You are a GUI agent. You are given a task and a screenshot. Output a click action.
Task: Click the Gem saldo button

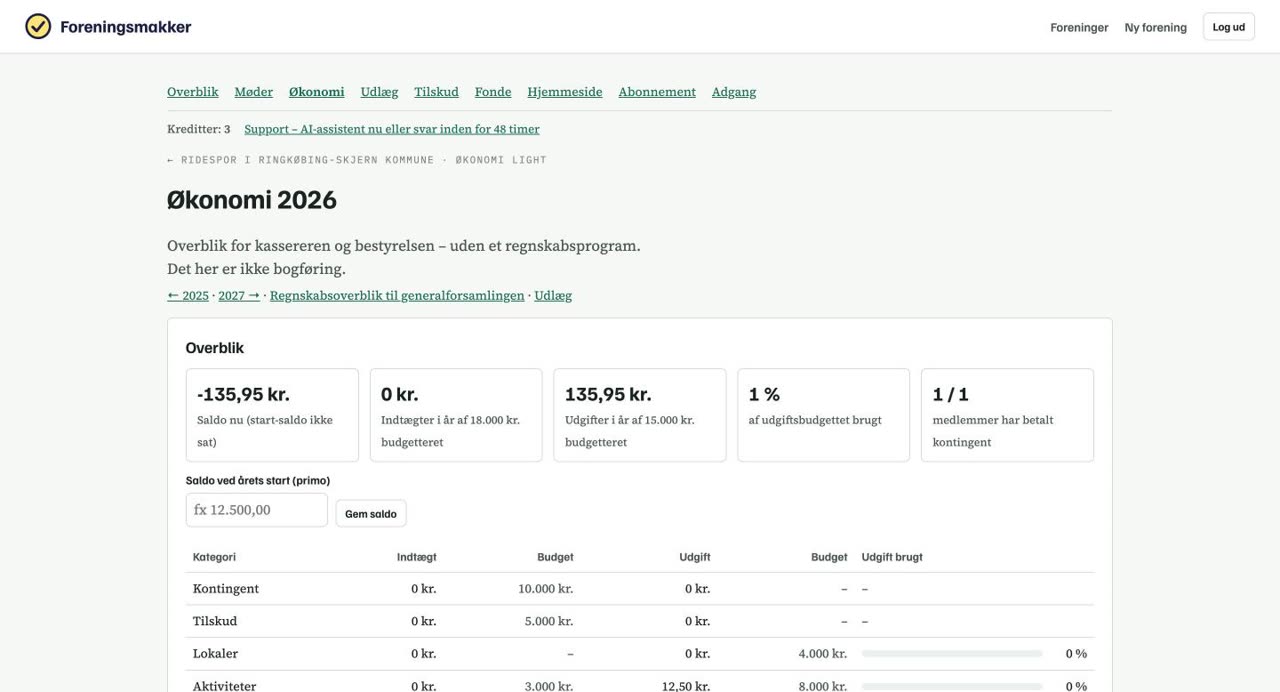point(371,514)
